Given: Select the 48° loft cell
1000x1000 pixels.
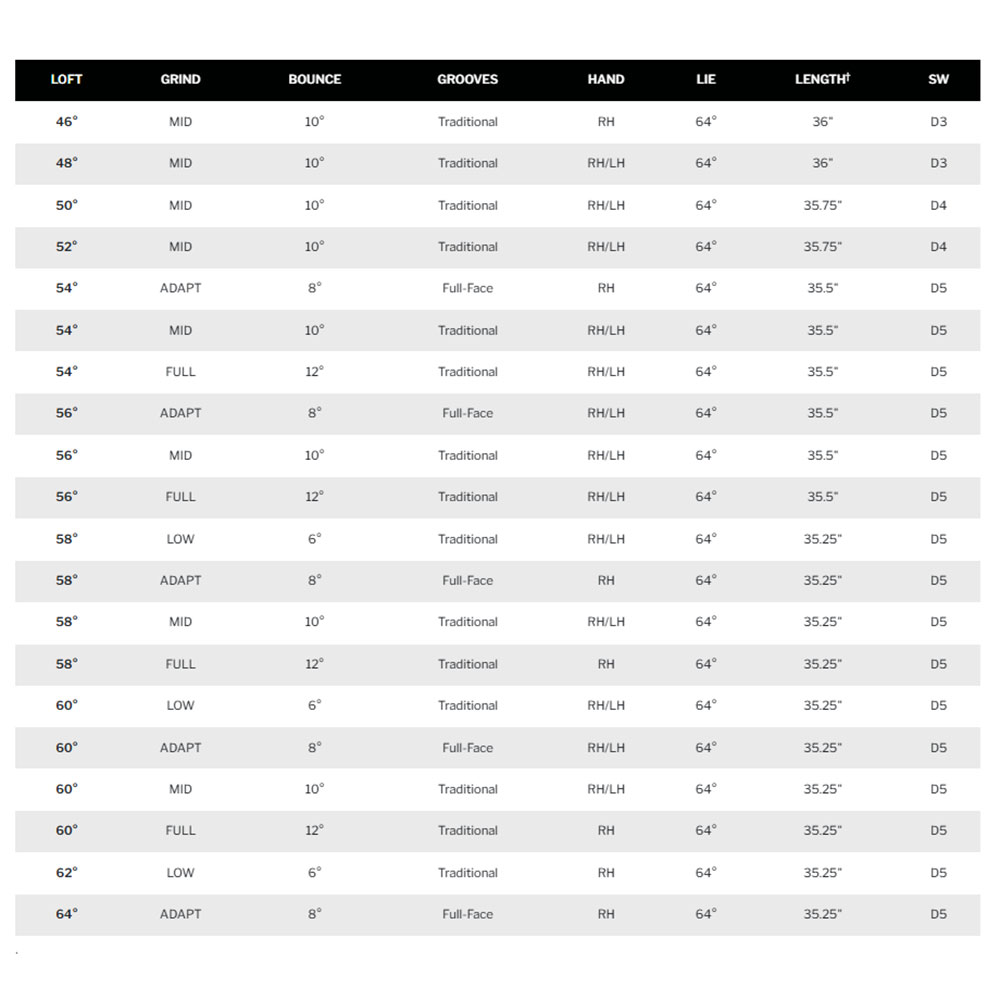Looking at the screenshot, I should click(x=66, y=163).
